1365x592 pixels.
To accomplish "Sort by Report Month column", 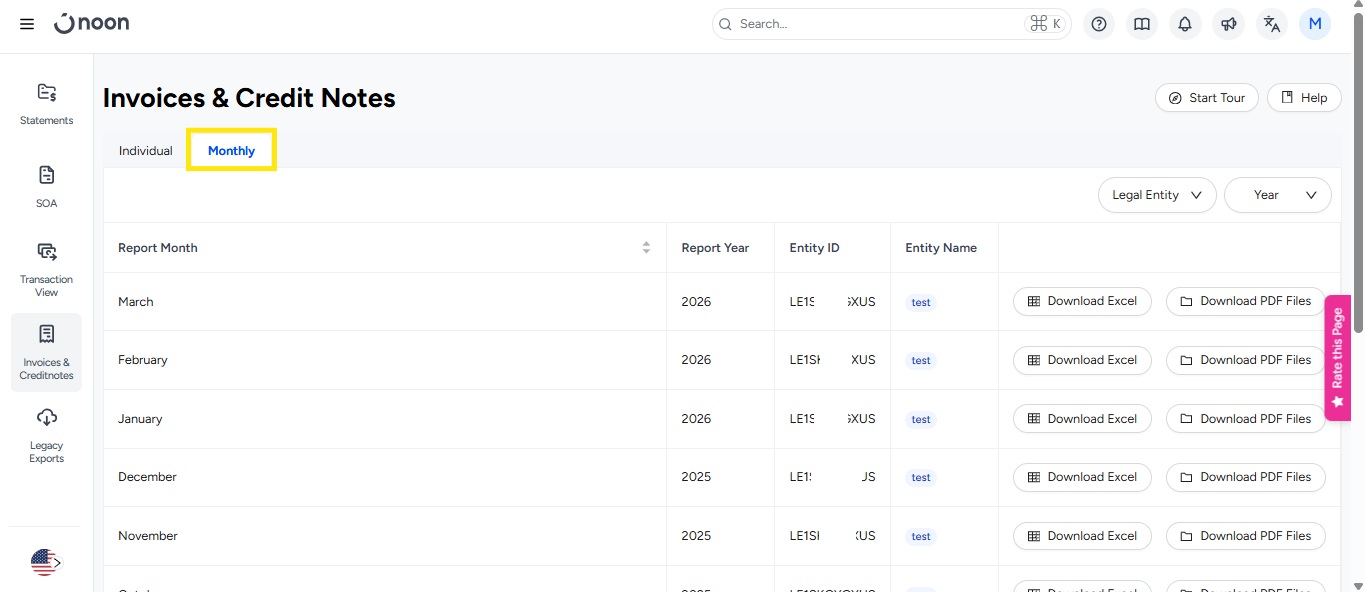I will click(646, 248).
